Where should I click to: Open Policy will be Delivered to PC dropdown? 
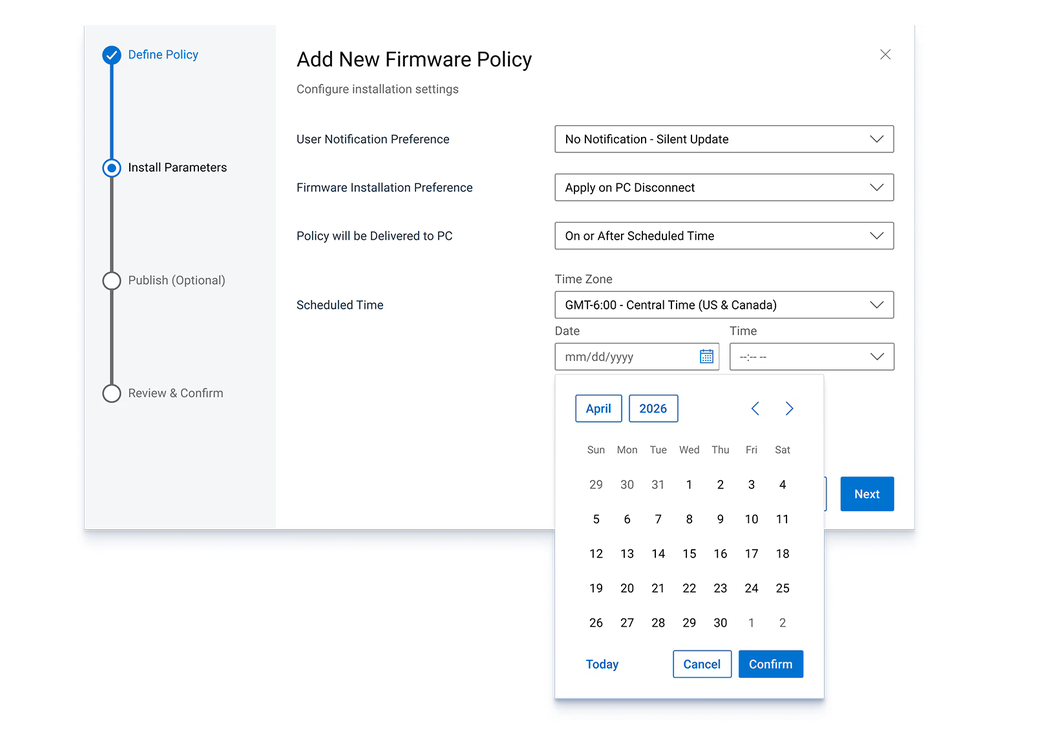(724, 236)
